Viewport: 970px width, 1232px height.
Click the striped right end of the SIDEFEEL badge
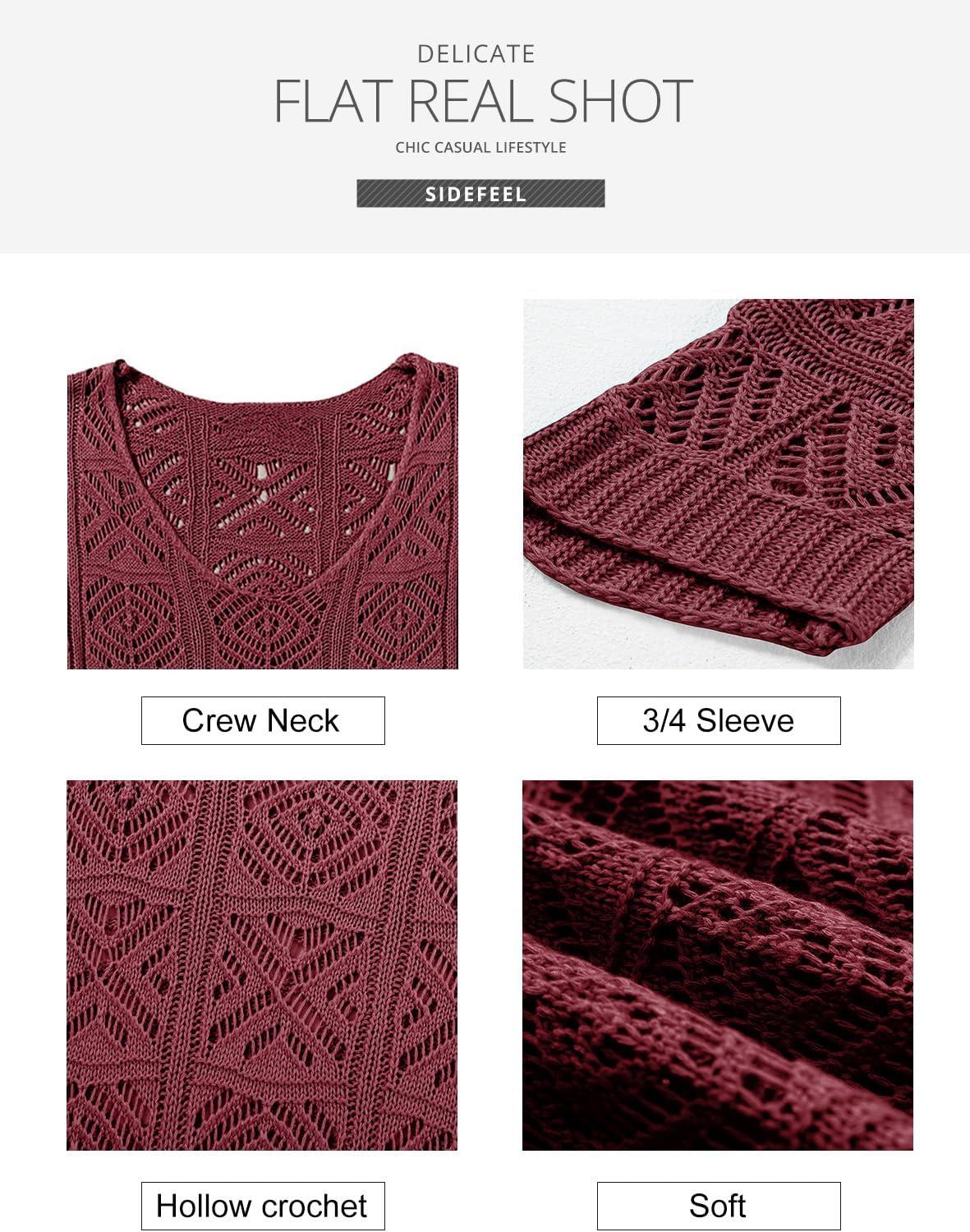(x=567, y=194)
